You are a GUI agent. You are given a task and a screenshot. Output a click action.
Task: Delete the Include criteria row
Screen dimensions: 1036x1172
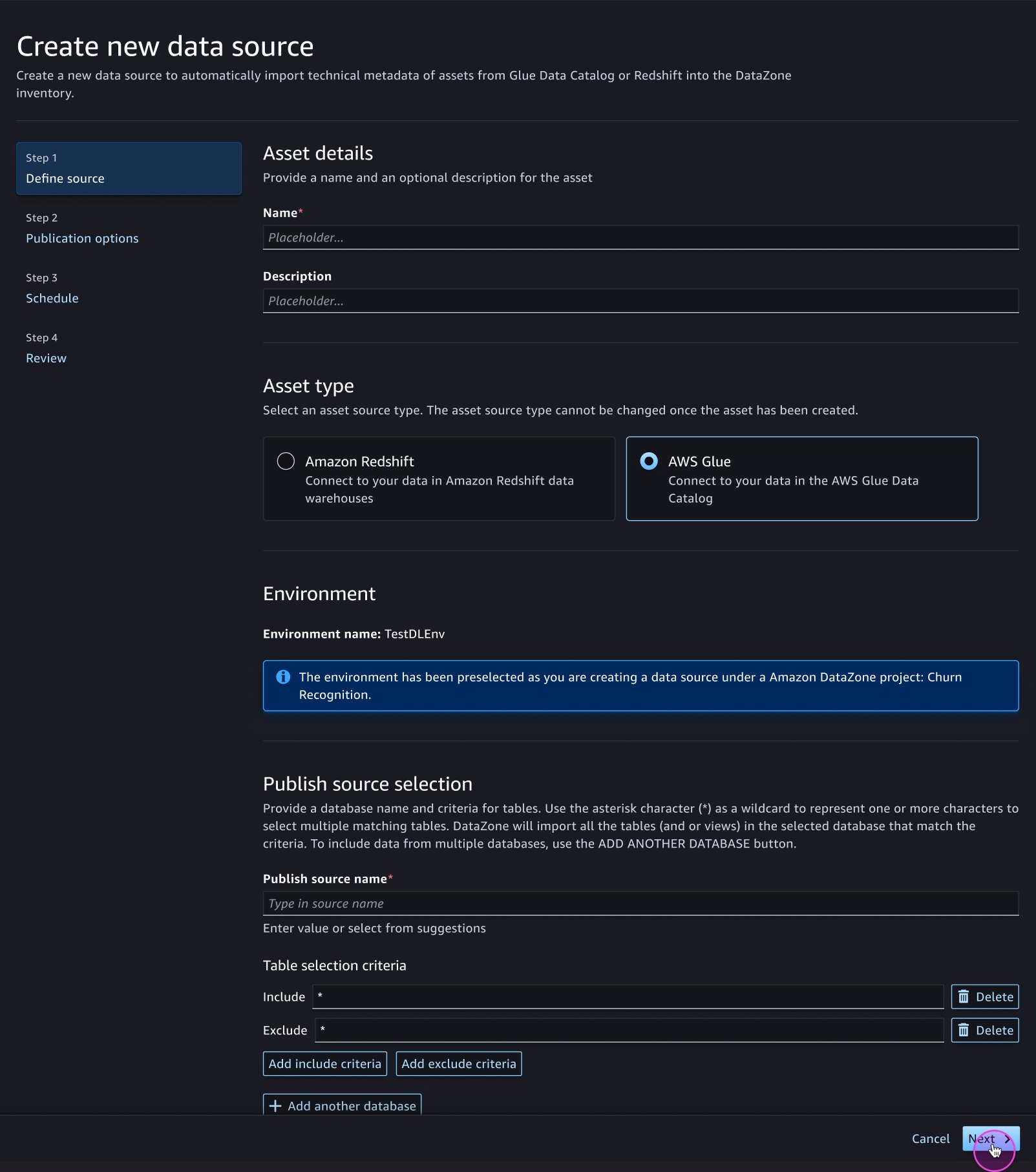point(985,997)
